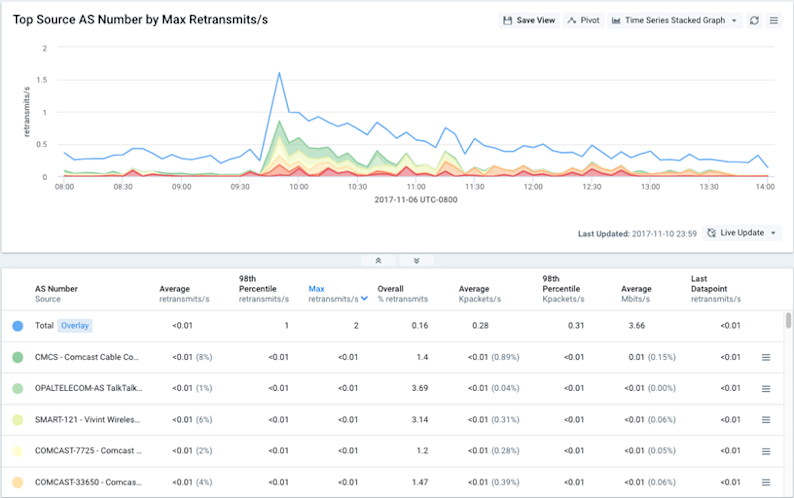The image size is (794, 498).
Task: Click the 2017-11-06 UTC-0800 axis label
Action: pyautogui.click(x=416, y=200)
